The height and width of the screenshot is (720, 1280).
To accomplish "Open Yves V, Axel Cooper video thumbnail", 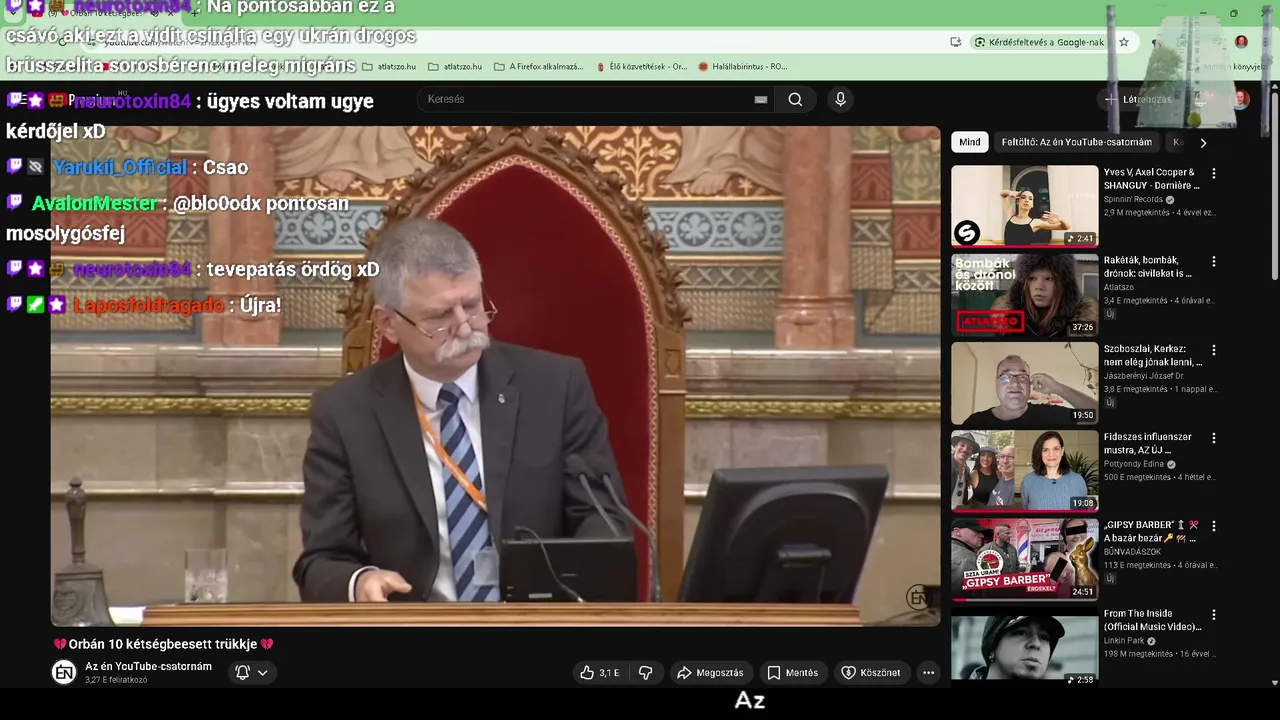I will point(1024,206).
